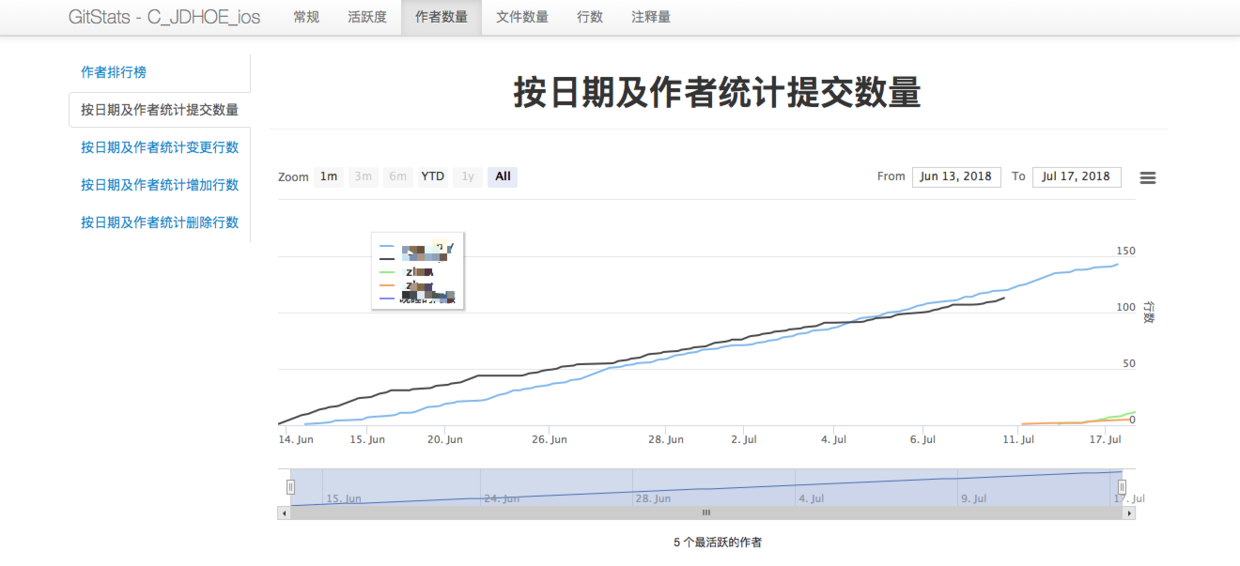Screen dimensions: 1240x566
Task: Go to the 注释量 tab
Action: (651, 17)
